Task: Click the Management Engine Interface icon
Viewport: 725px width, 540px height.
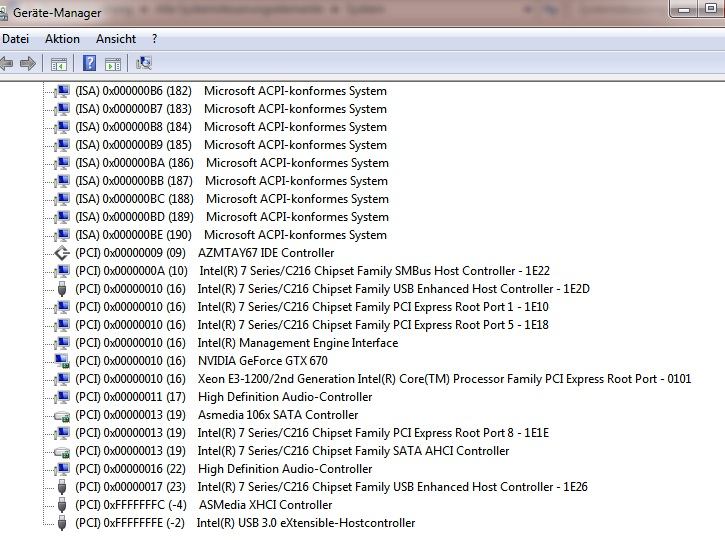Action: pyautogui.click(x=61, y=343)
